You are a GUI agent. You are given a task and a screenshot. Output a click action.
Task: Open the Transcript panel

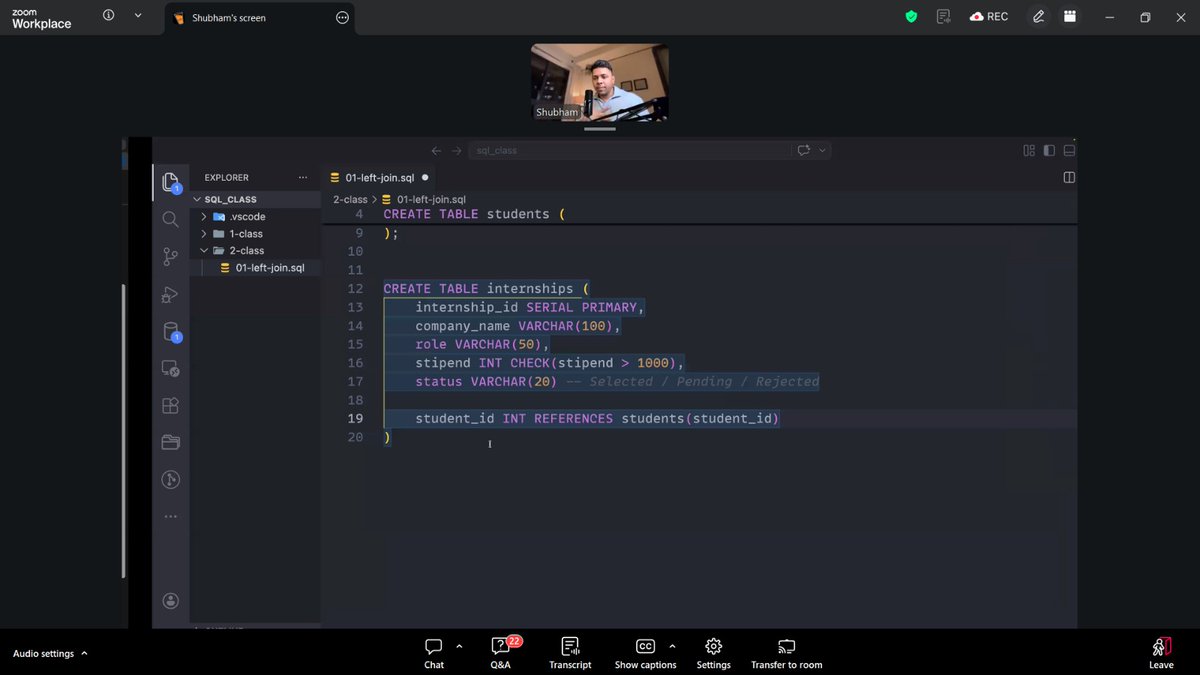pyautogui.click(x=570, y=653)
